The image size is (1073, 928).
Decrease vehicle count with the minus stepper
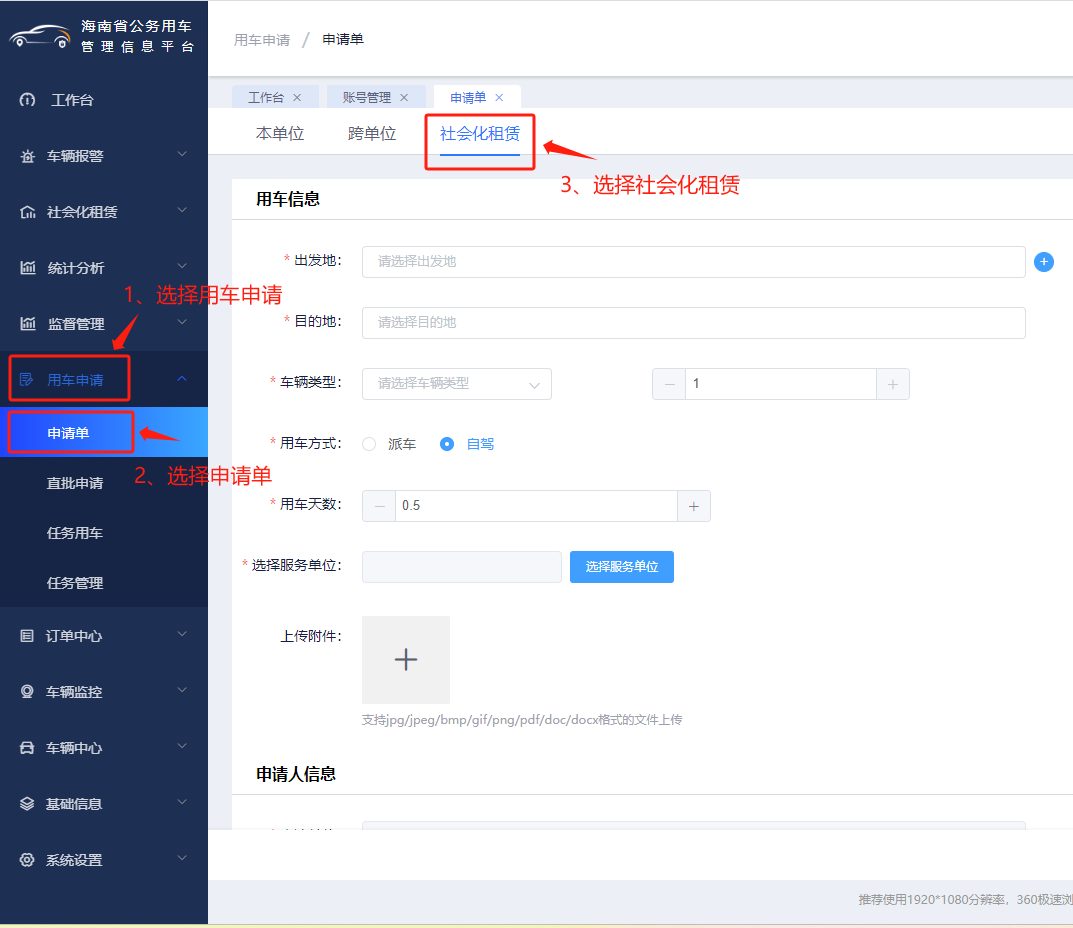click(x=669, y=384)
